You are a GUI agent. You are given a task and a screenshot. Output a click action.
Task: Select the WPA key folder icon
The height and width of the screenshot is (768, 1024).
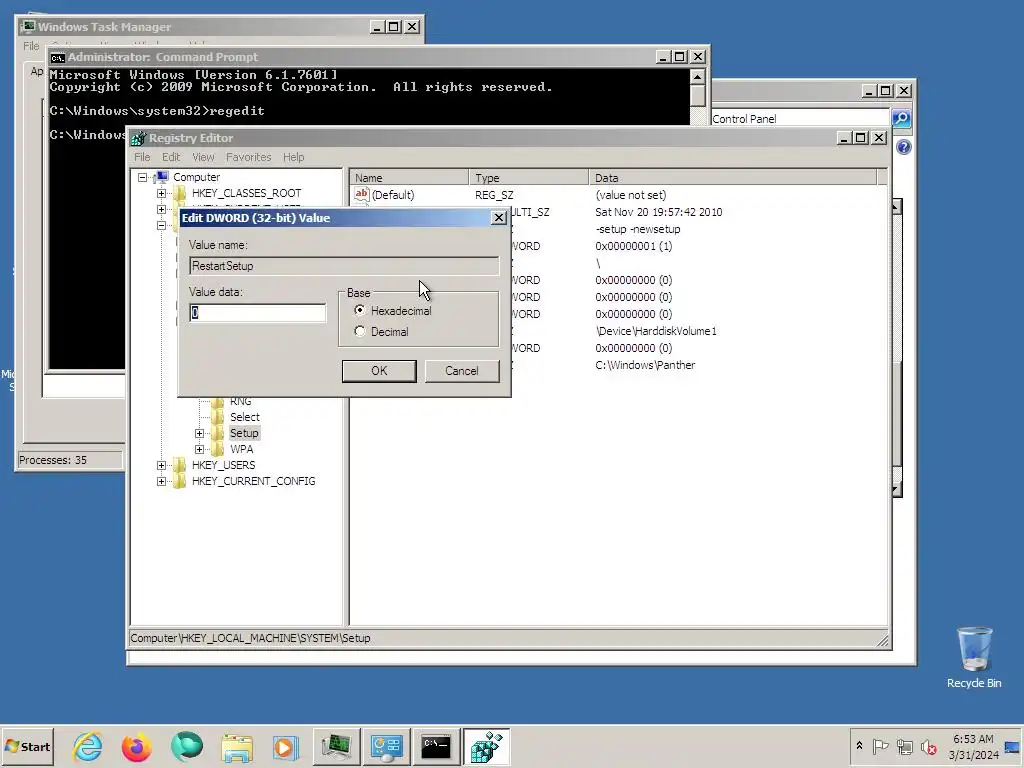click(217, 449)
